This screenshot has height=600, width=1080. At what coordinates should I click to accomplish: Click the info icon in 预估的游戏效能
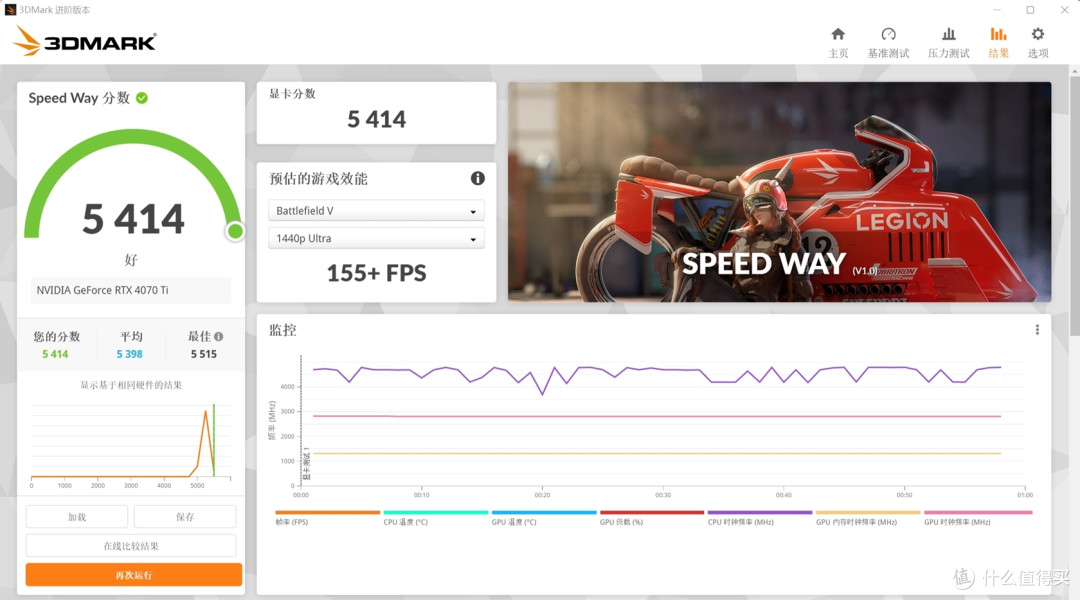click(477, 178)
